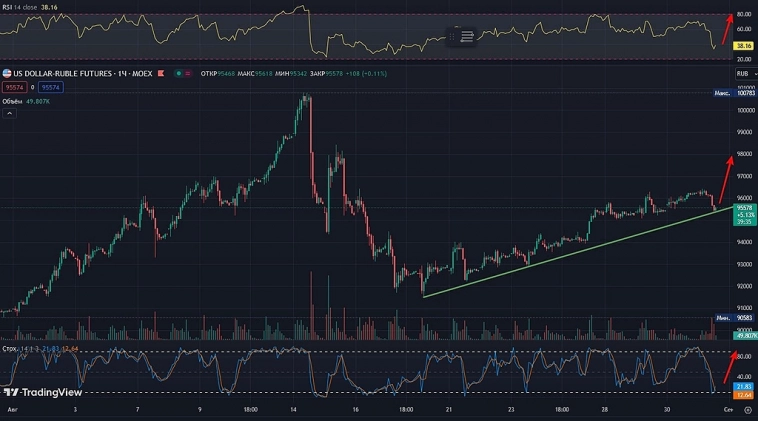Open the RUB currency dropdown

pos(743,74)
